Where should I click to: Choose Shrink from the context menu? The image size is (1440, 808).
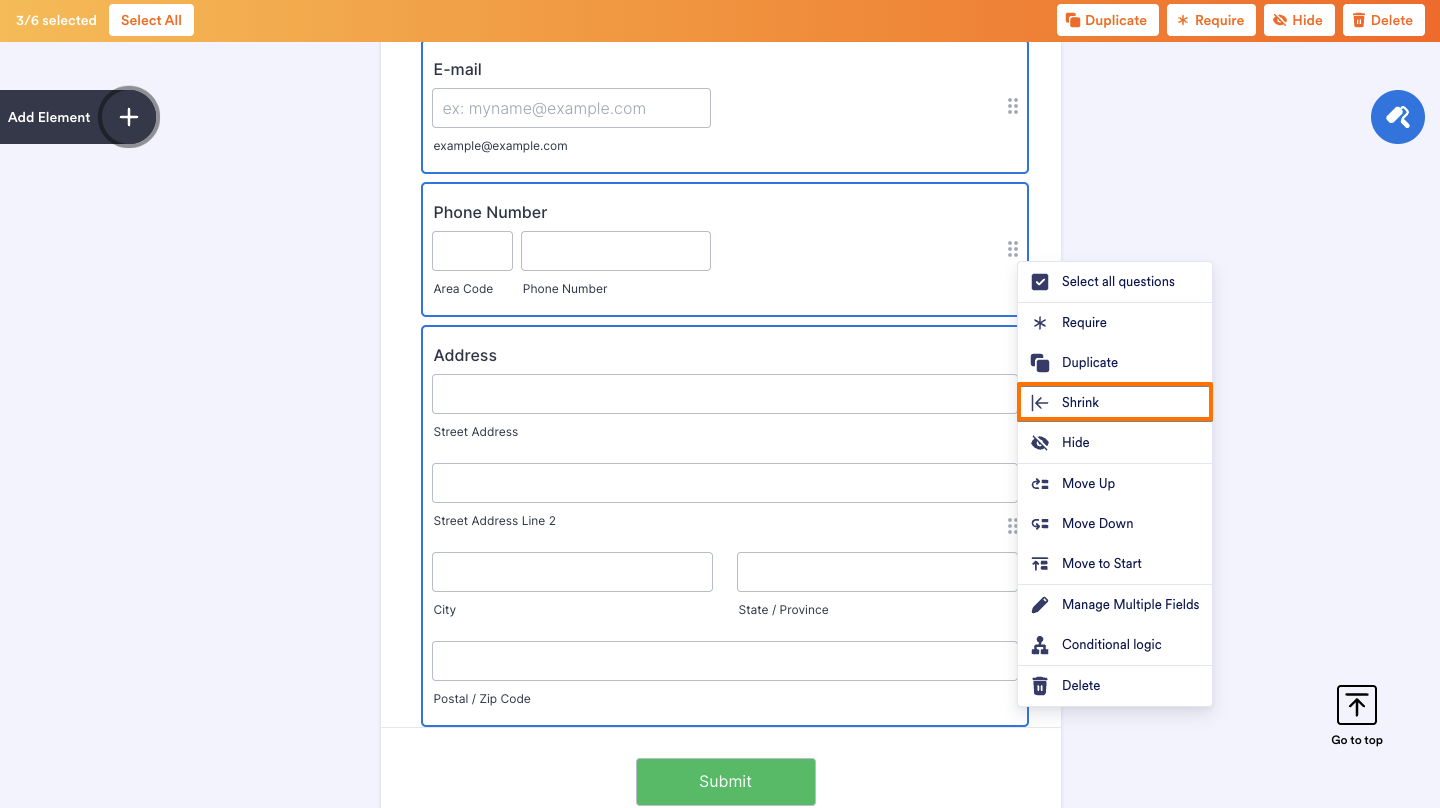(1079, 402)
